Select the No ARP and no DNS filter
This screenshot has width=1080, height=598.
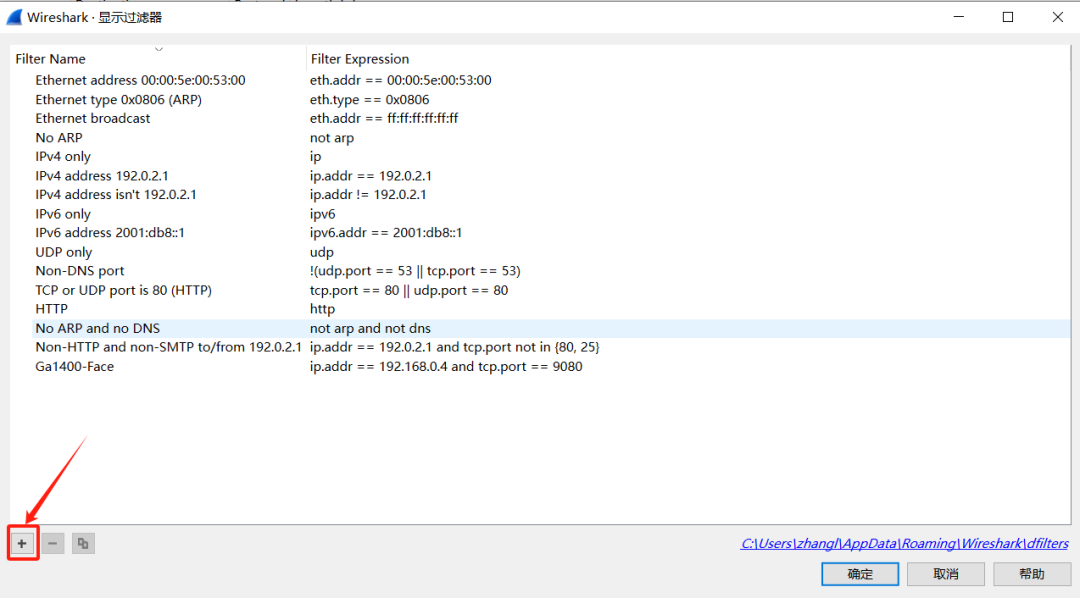coord(97,328)
